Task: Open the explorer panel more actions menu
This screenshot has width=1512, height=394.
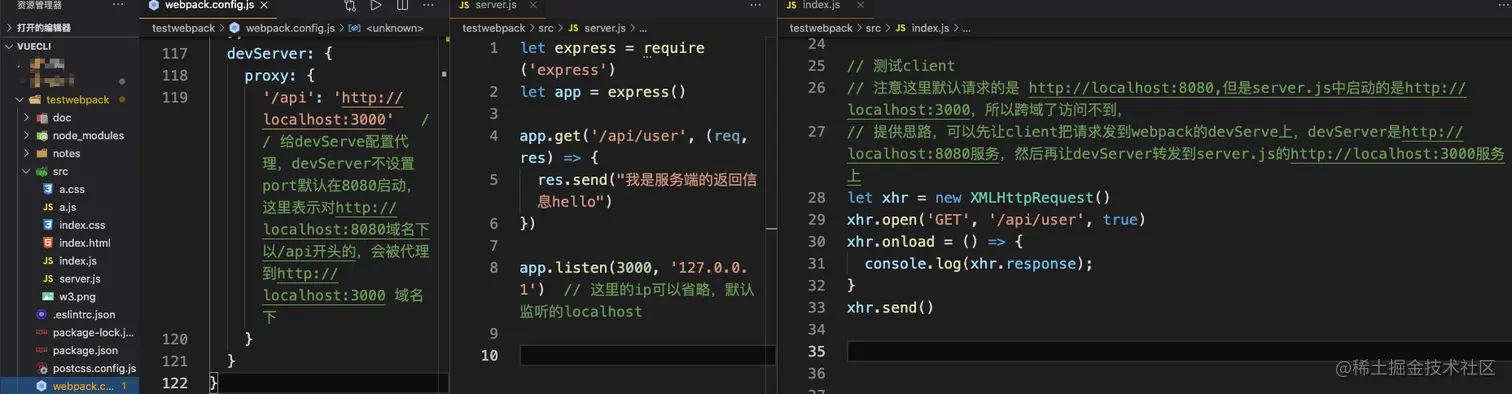Action: tap(118, 5)
